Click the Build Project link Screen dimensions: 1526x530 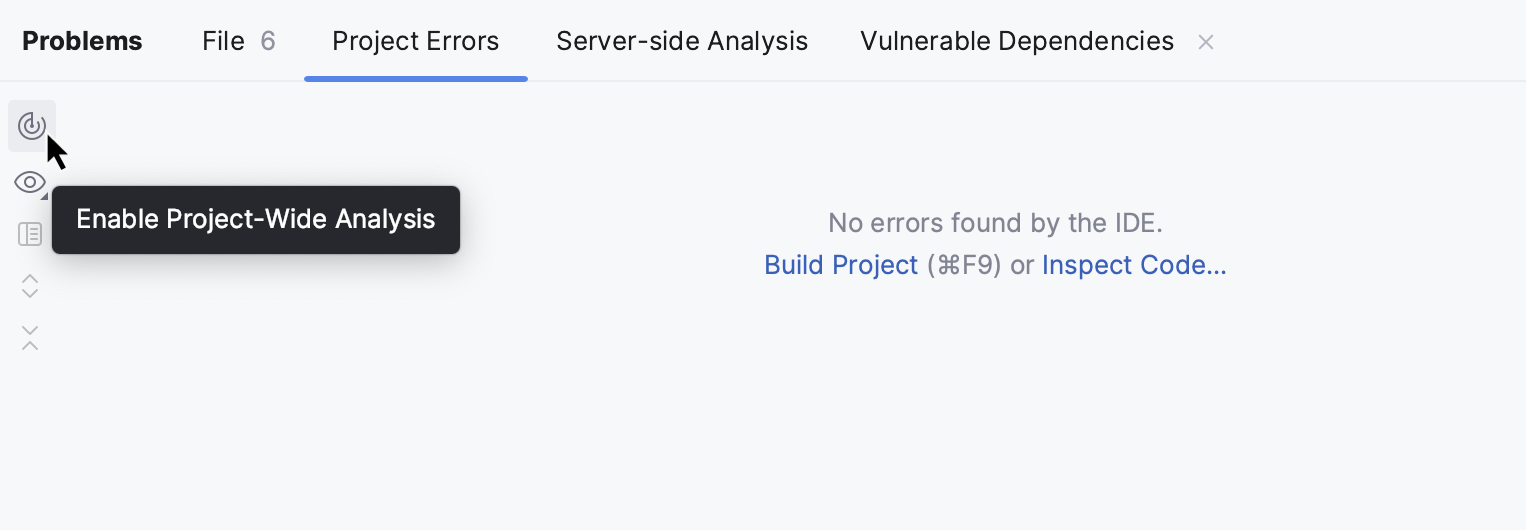(840, 265)
